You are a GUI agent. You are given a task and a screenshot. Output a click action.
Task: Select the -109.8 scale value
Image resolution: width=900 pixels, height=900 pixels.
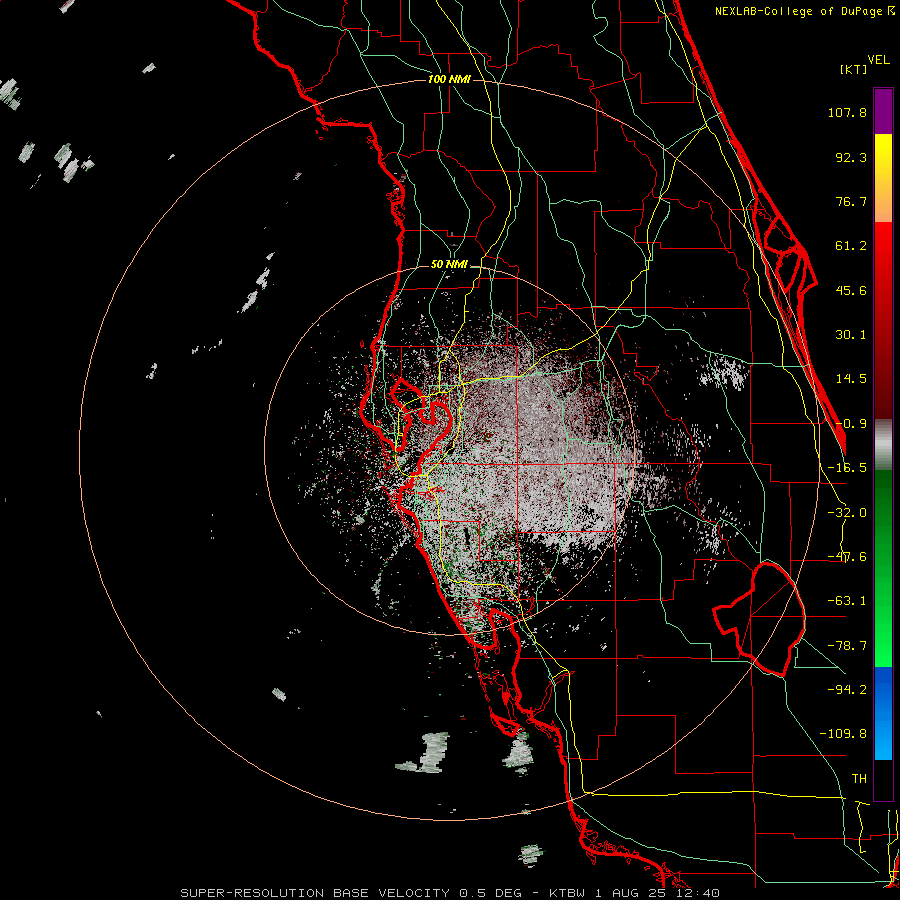coord(843,734)
